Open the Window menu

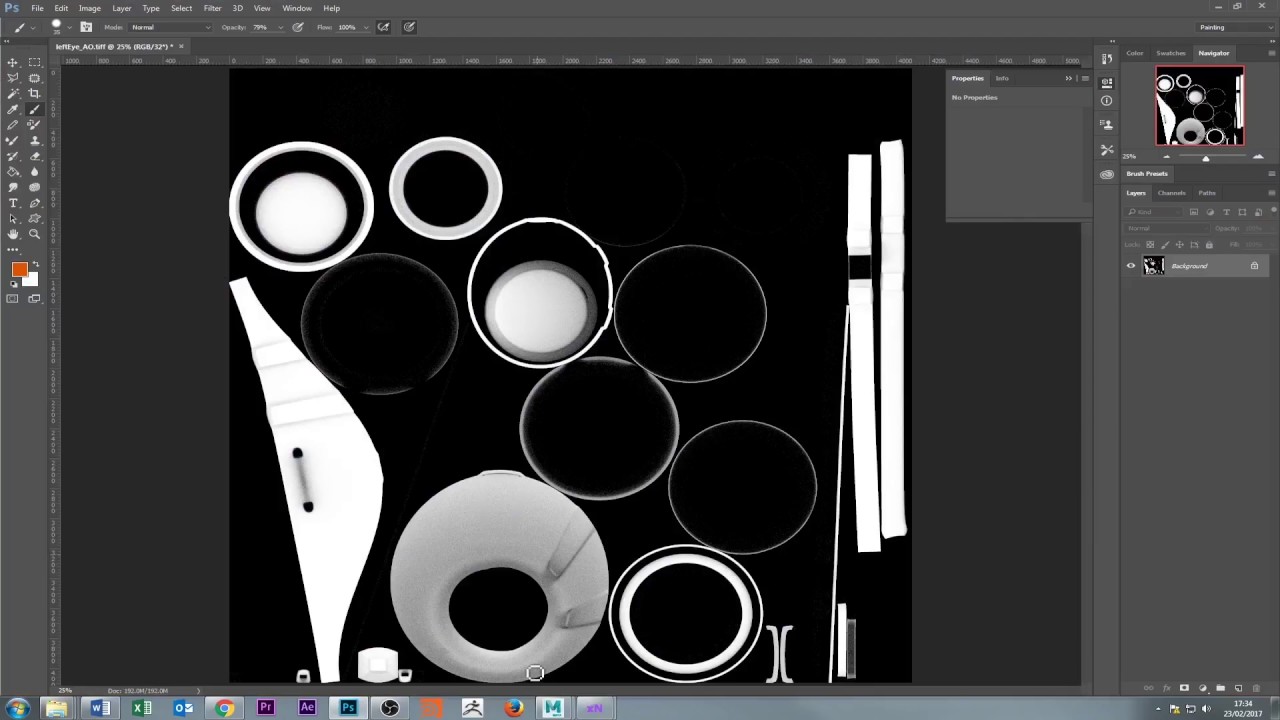click(x=297, y=8)
